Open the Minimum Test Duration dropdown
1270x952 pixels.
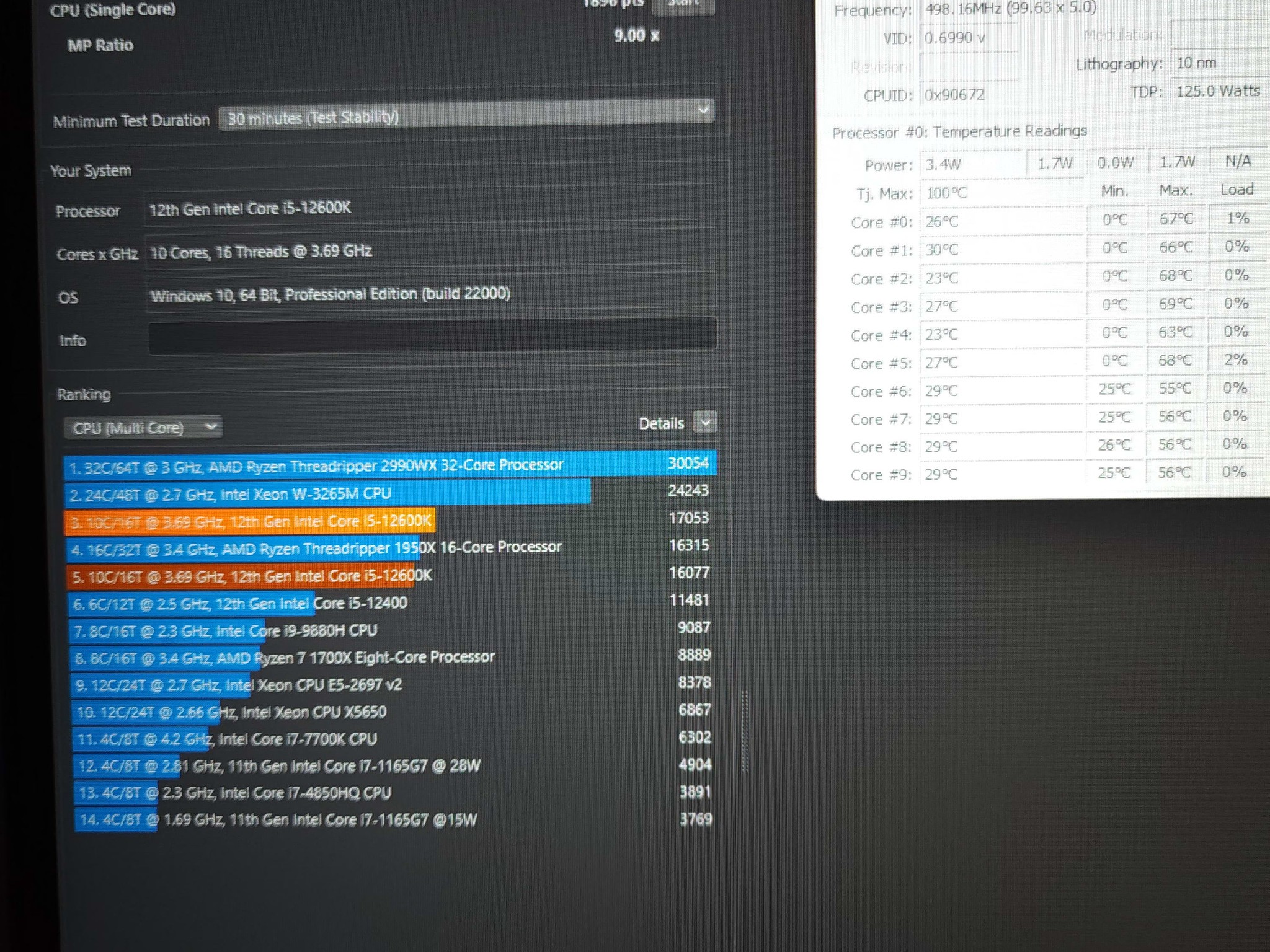click(x=466, y=115)
